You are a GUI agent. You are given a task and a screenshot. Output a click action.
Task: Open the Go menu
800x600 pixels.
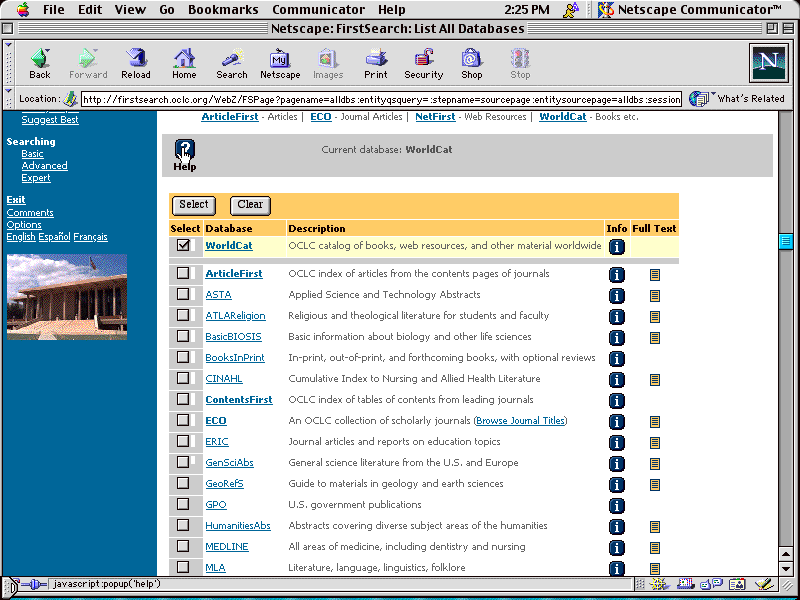(x=167, y=9)
